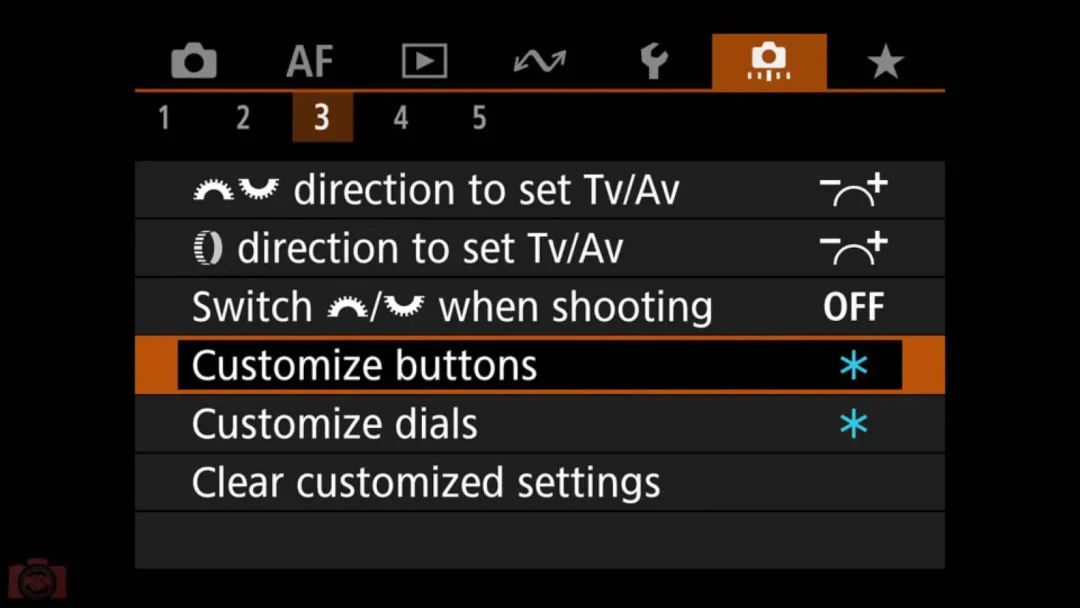Open the Customize dials menu item
The image size is (1080, 608).
click(539, 423)
